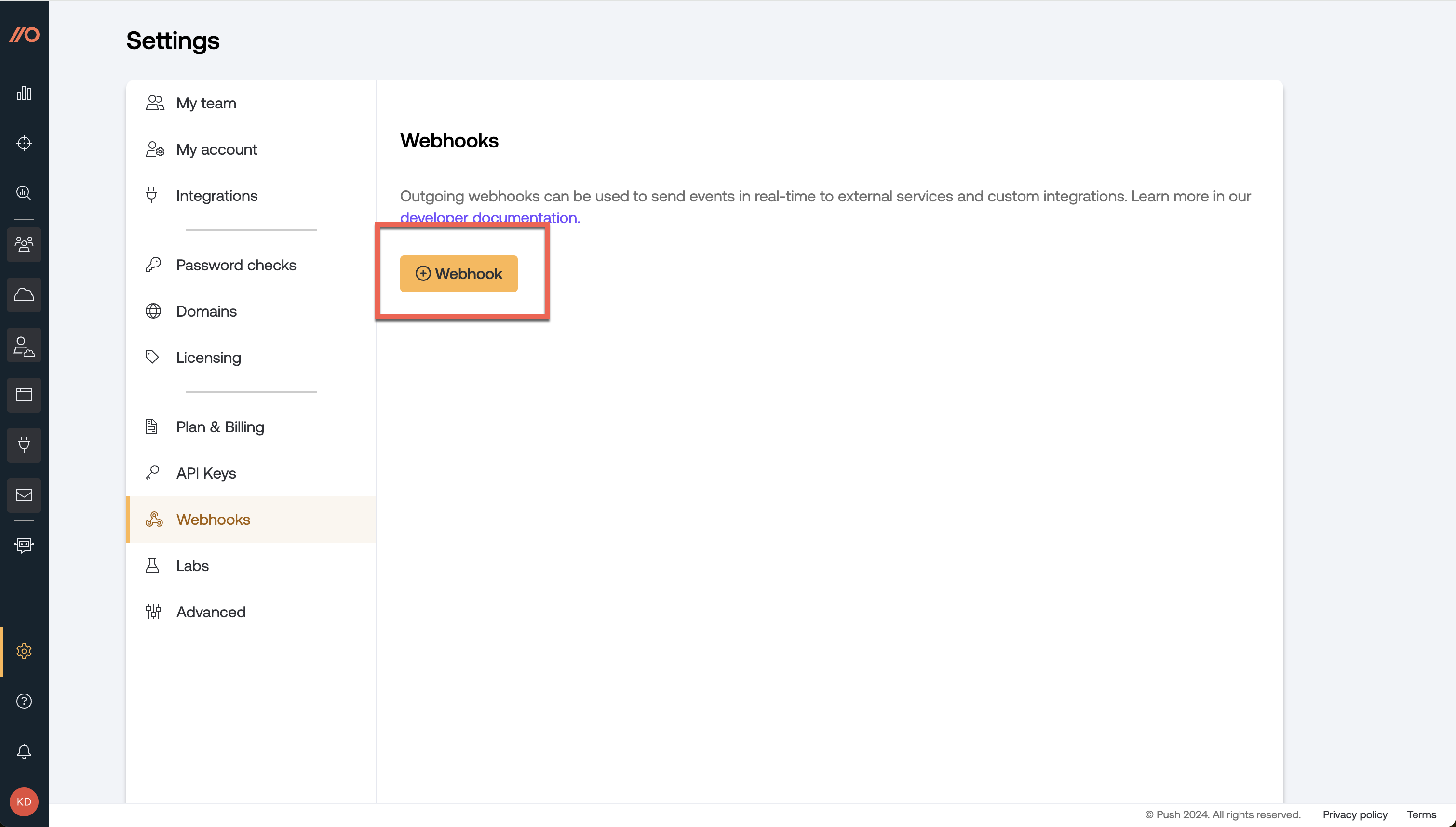Open the developer documentation link
The width and height of the screenshot is (1456, 827).
[490, 217]
